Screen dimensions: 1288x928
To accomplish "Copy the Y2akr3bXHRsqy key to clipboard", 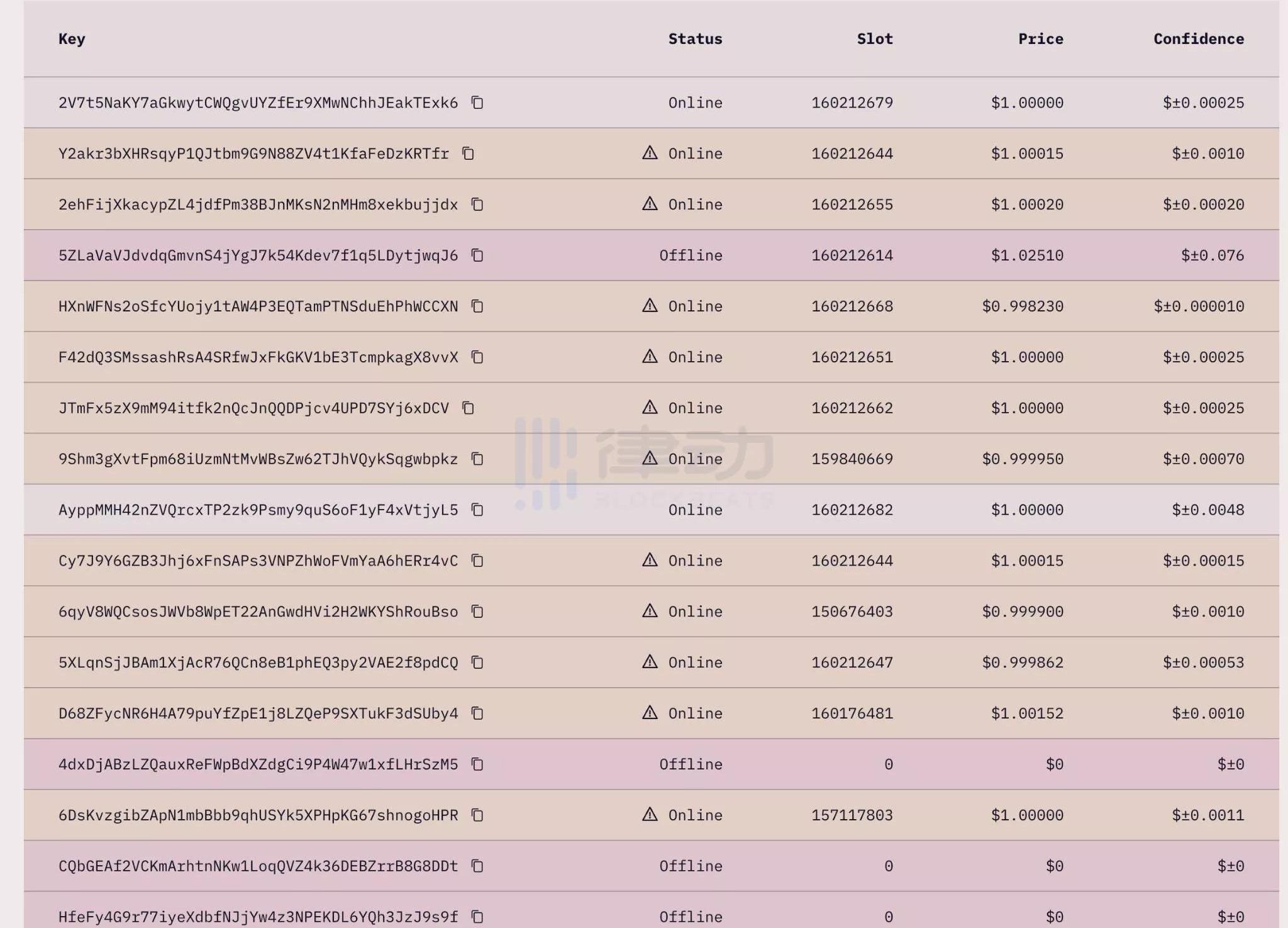I will (468, 154).
